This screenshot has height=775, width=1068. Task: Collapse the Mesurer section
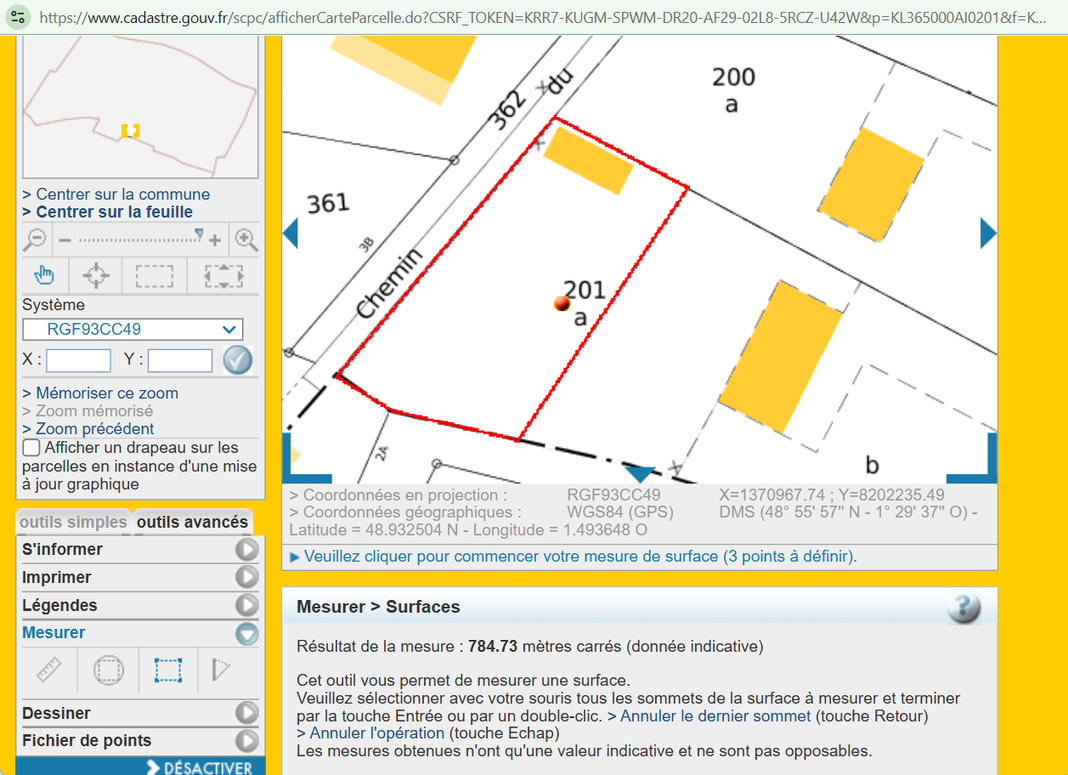pyautogui.click(x=246, y=633)
